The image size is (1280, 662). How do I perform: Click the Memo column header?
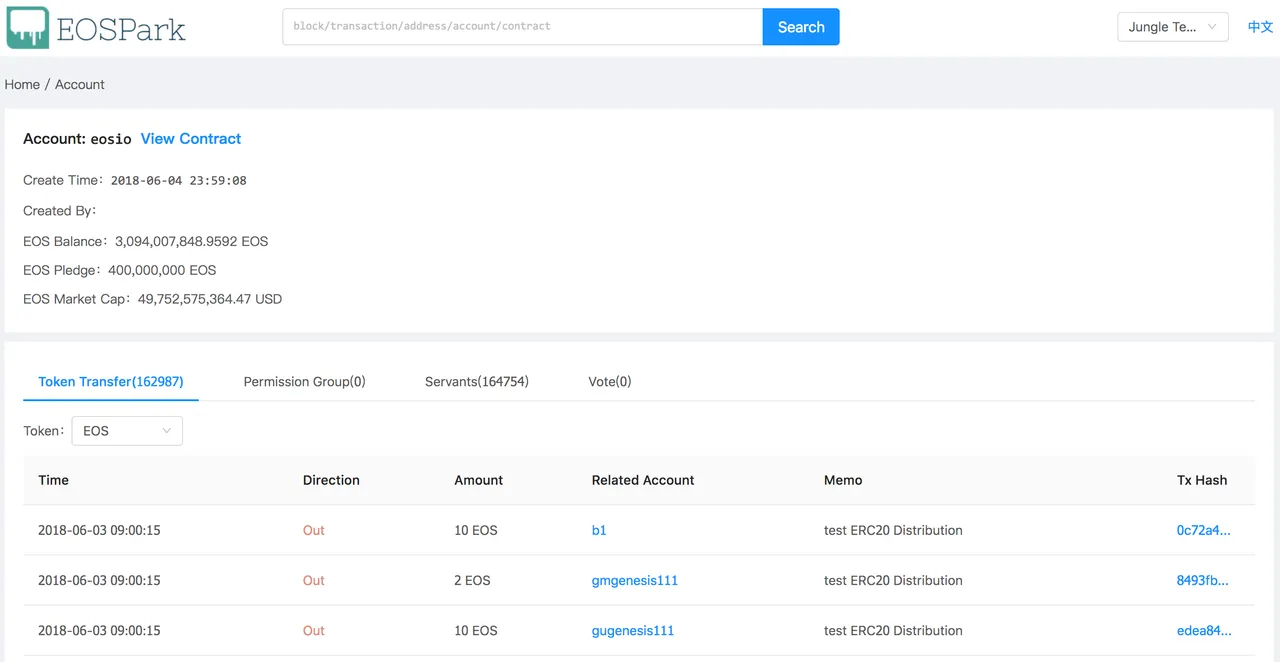click(843, 481)
